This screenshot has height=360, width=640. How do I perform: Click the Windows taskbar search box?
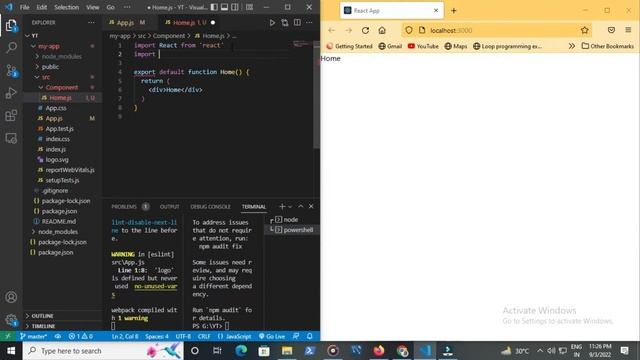(103, 351)
